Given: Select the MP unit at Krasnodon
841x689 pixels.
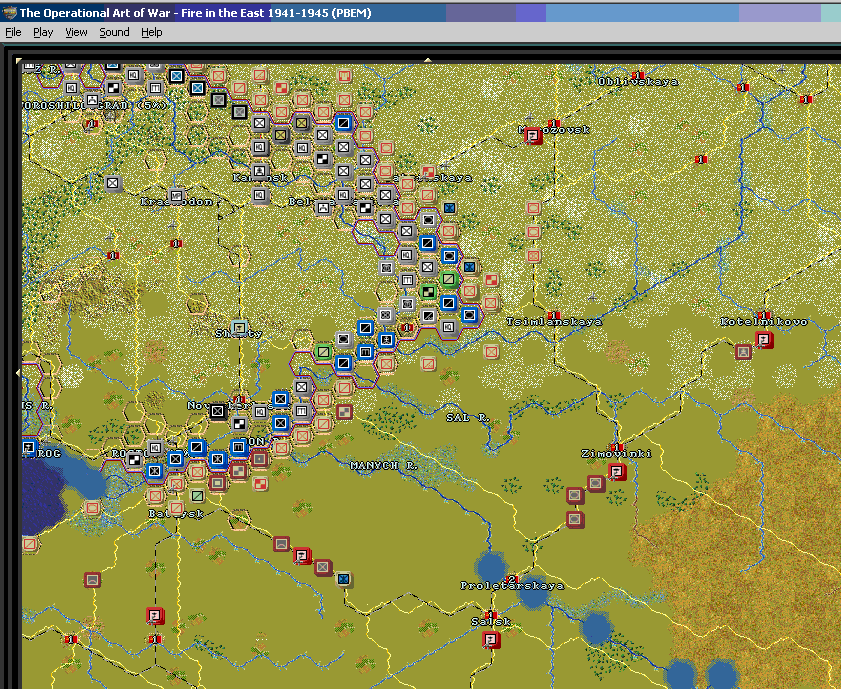Looking at the screenshot, I should tap(176, 196).
